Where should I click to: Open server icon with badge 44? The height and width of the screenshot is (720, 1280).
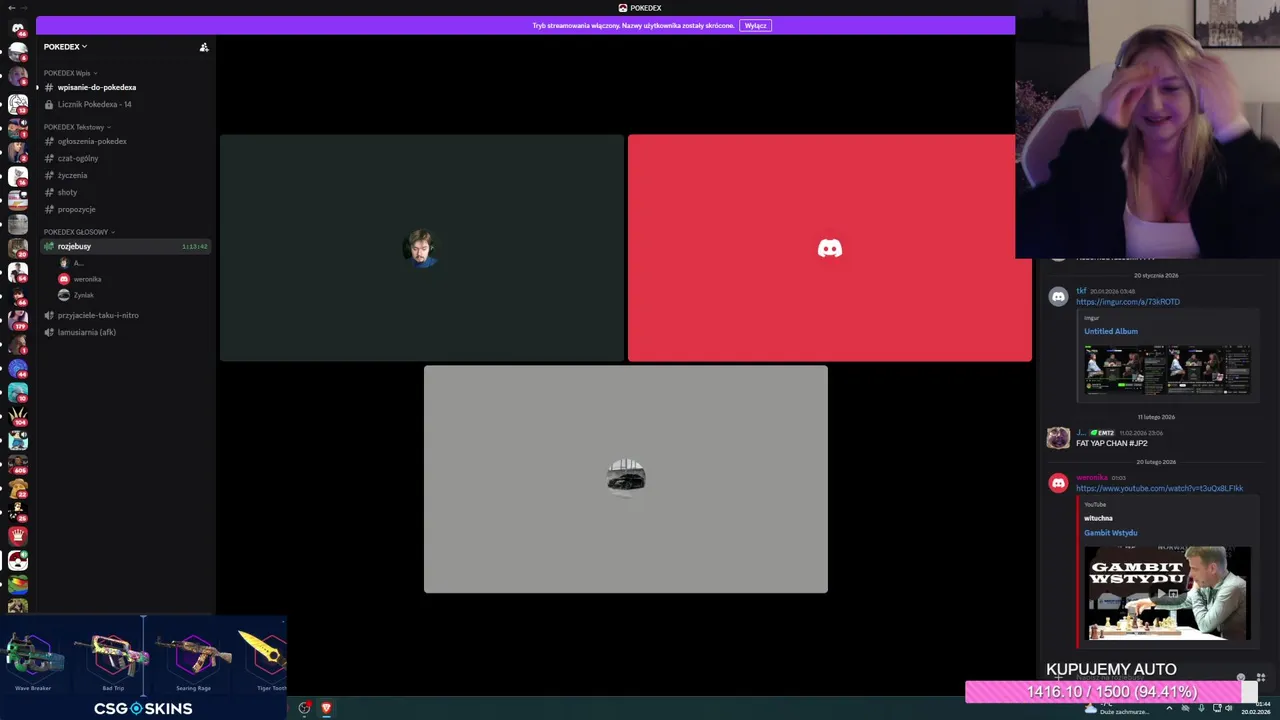18,368
